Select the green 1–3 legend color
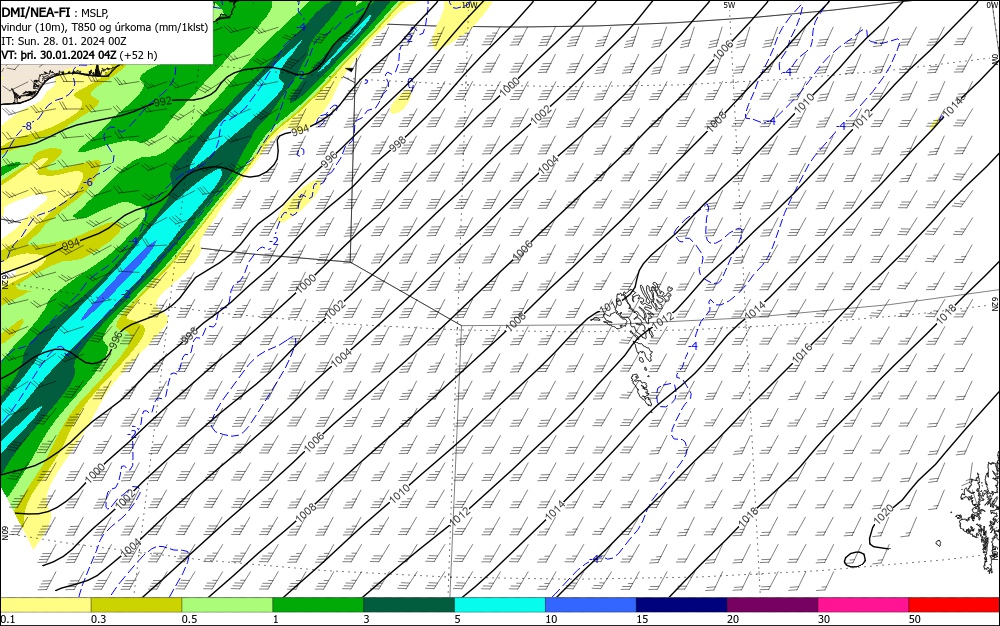 pyautogui.click(x=318, y=605)
